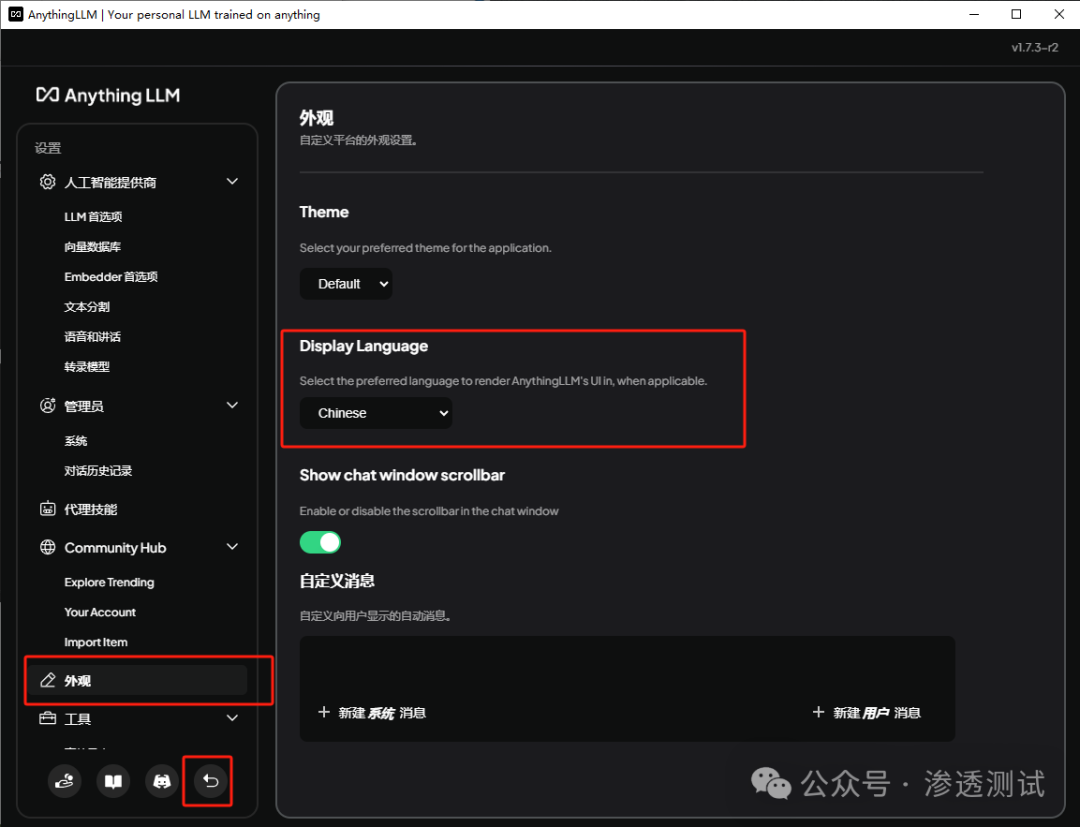Image resolution: width=1080 pixels, height=827 pixels.
Task: Open 向量数据库 settings
Action: 92,247
